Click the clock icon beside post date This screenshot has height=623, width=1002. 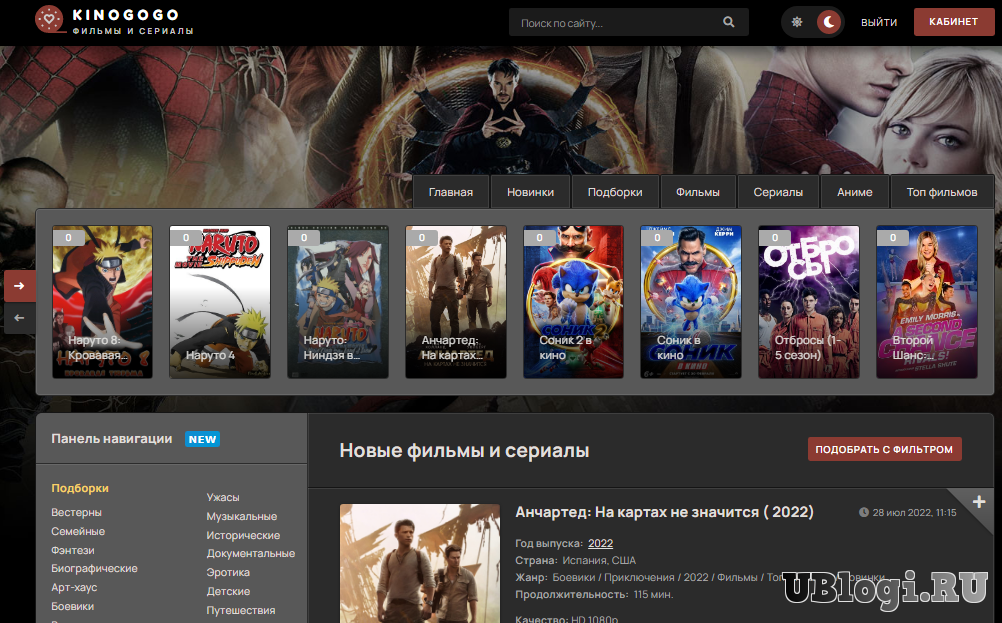(864, 513)
